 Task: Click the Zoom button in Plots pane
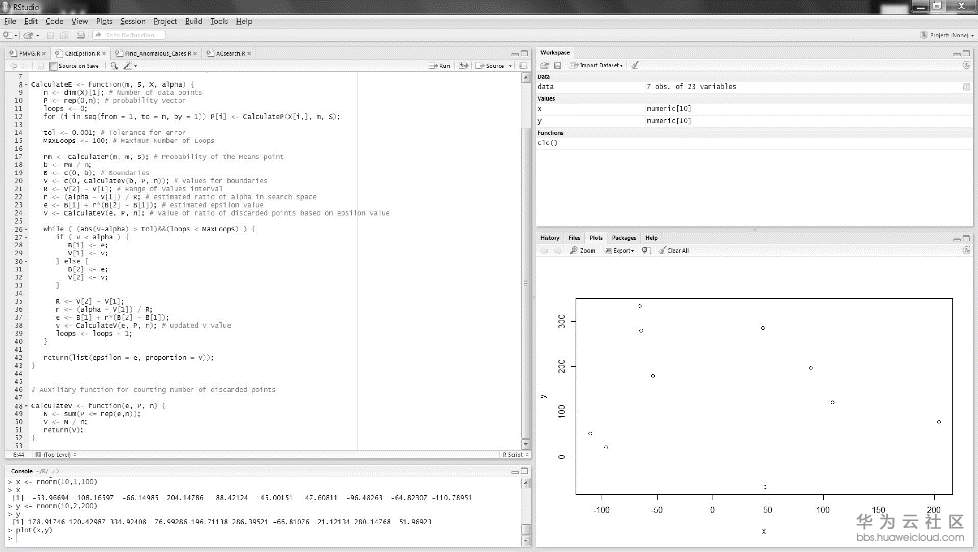click(583, 251)
